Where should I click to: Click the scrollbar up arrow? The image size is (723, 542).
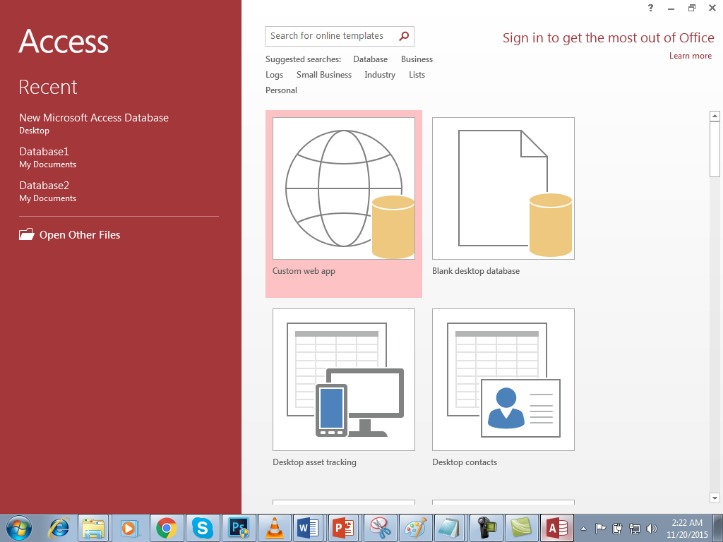(x=714, y=116)
